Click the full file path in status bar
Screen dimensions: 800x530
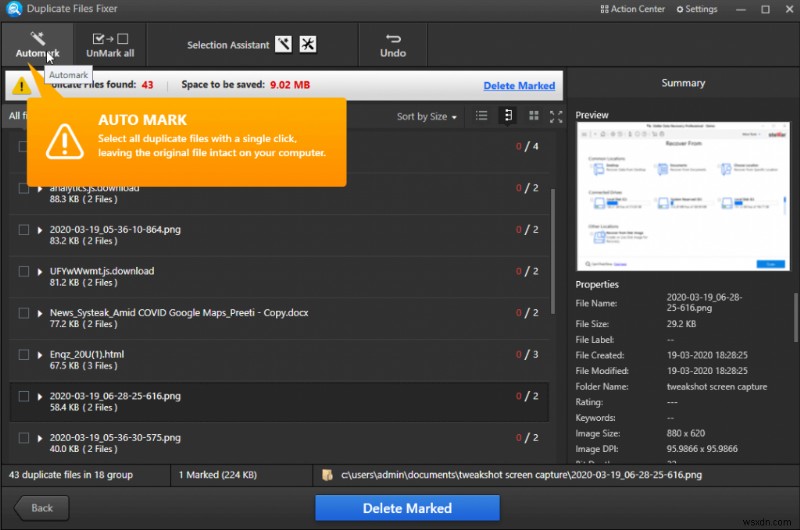coord(521,475)
